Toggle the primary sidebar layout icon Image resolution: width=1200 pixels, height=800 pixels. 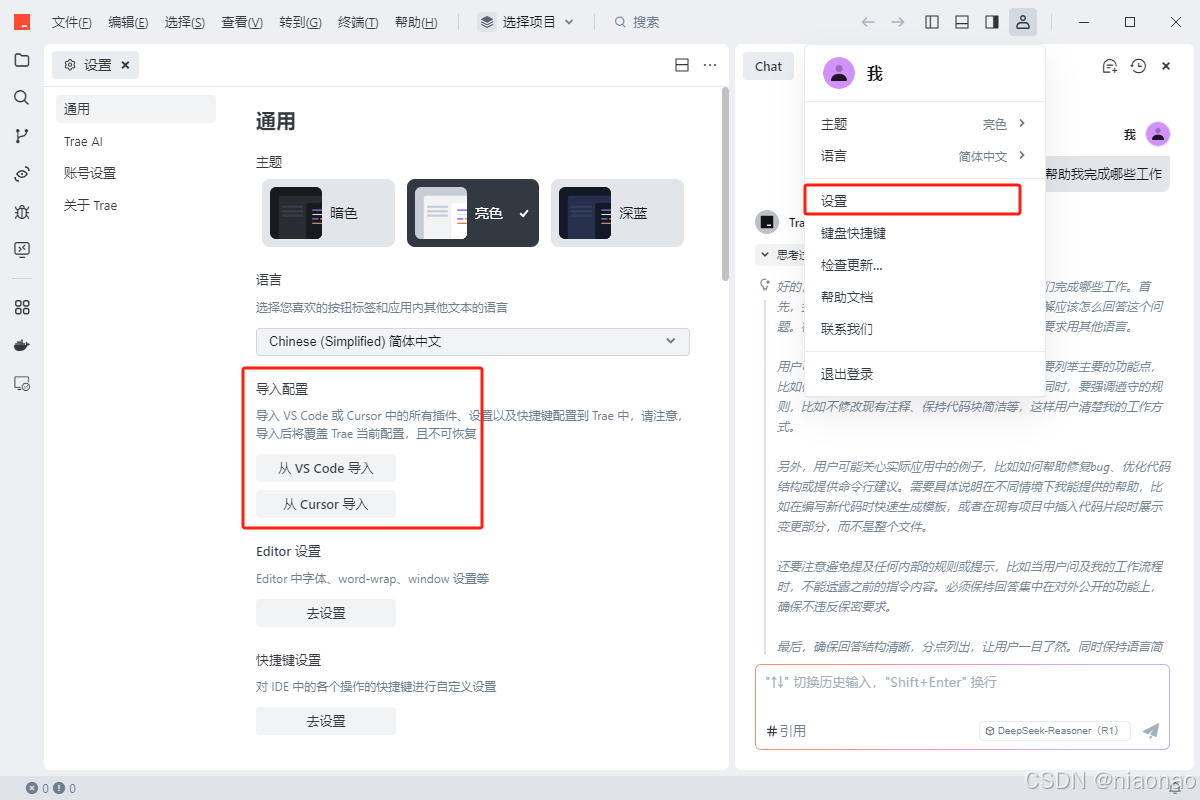[932, 22]
